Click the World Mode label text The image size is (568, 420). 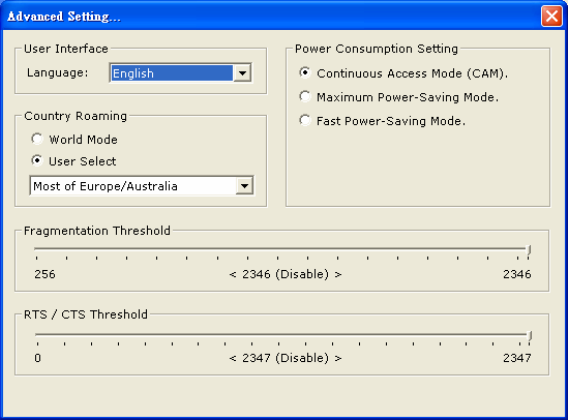click(x=83, y=140)
